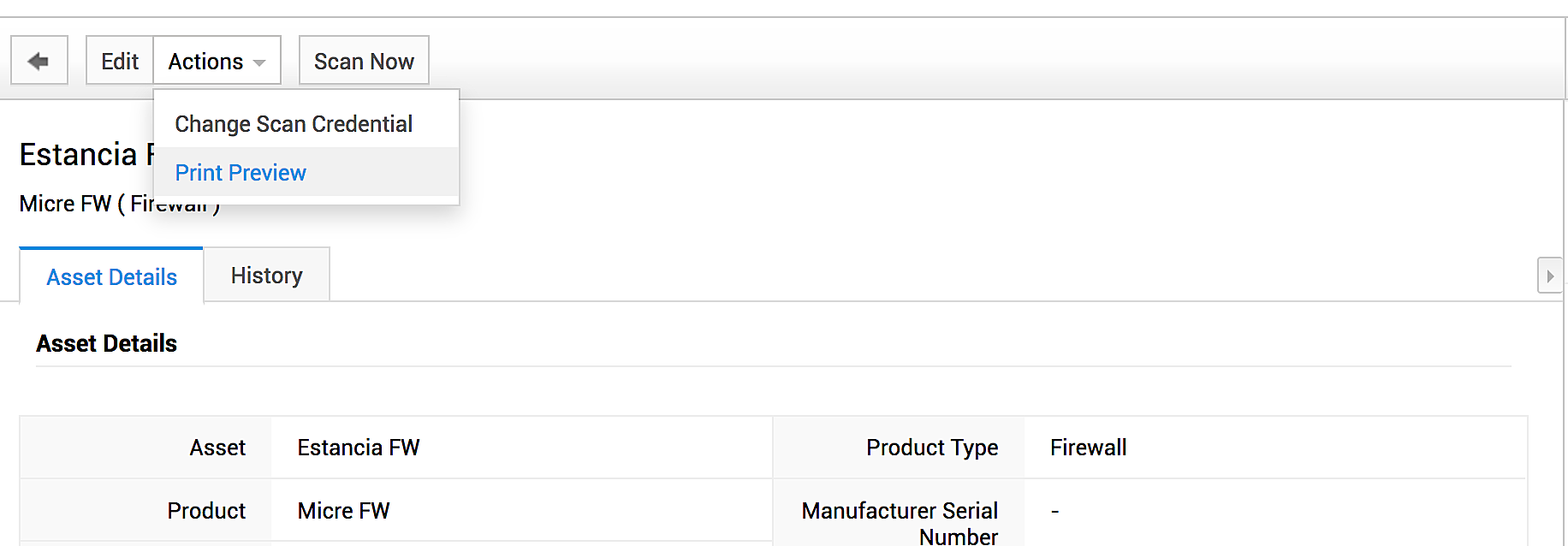The image size is (1568, 546).
Task: Click the Micre FW subtitle text
Action: point(65,204)
